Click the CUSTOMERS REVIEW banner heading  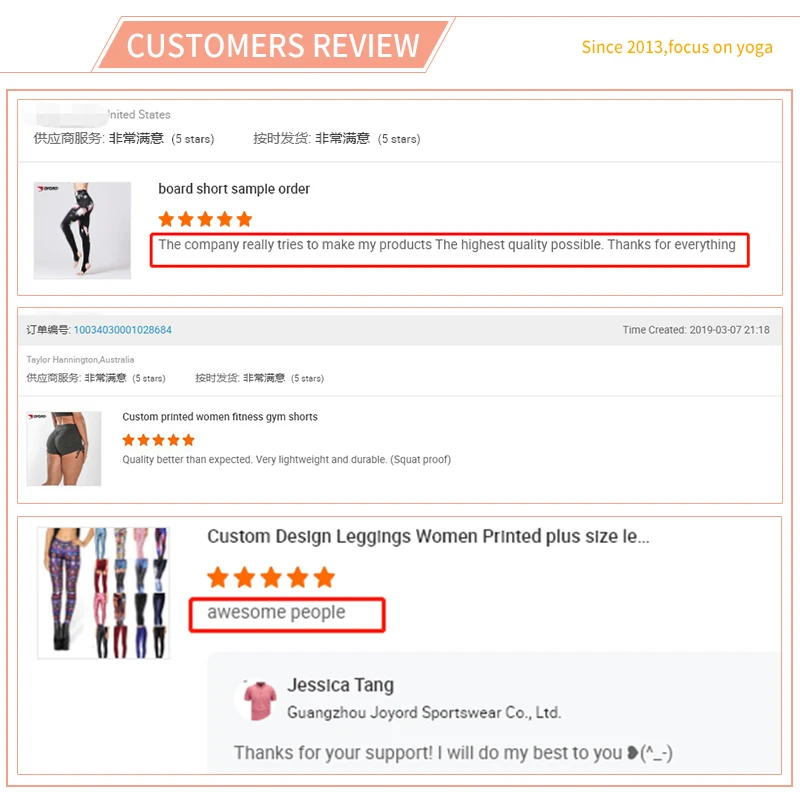(273, 45)
